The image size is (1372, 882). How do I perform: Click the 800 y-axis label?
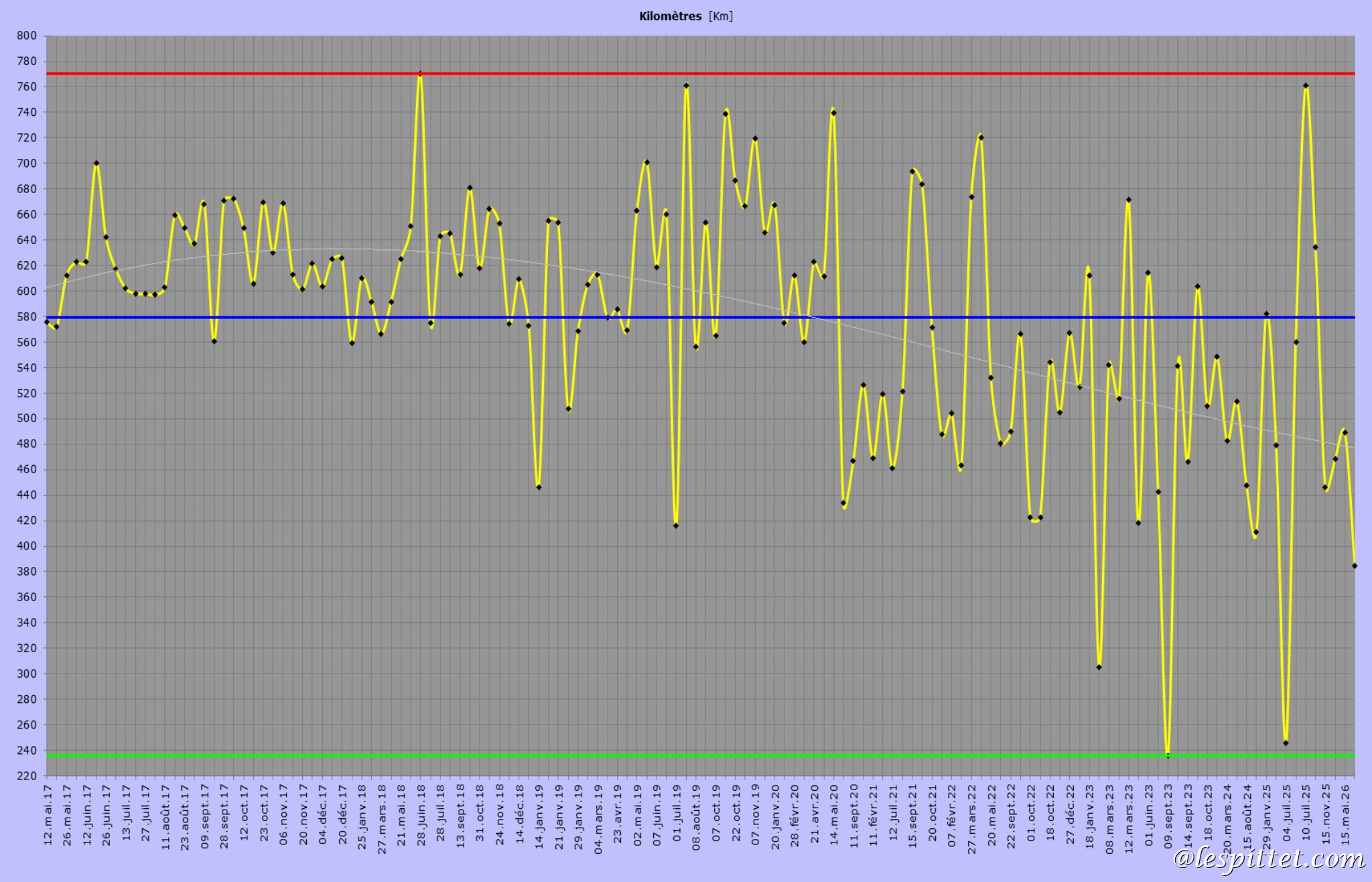pos(27,36)
